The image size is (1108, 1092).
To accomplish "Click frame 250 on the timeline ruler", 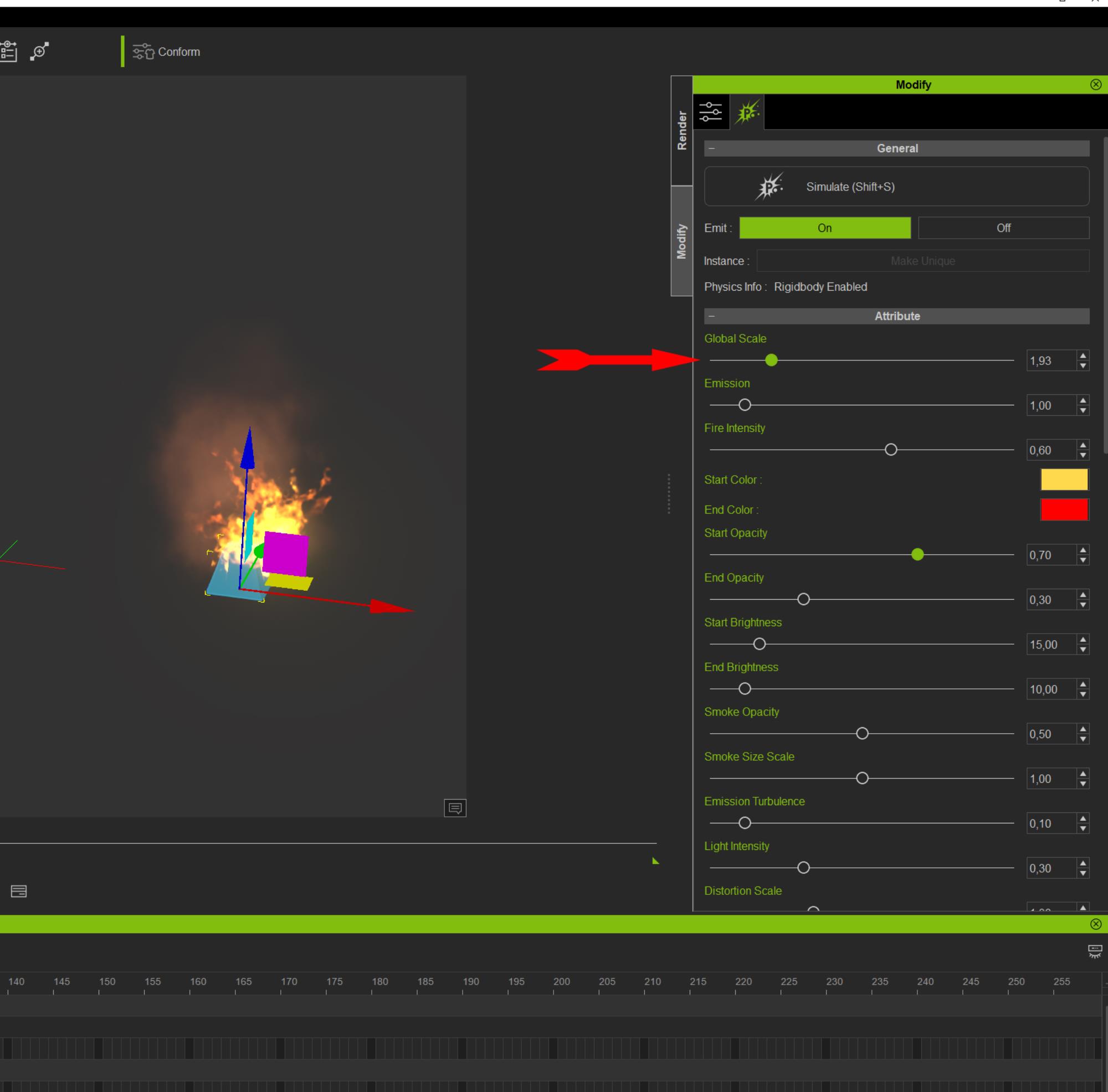I will click(x=1016, y=982).
